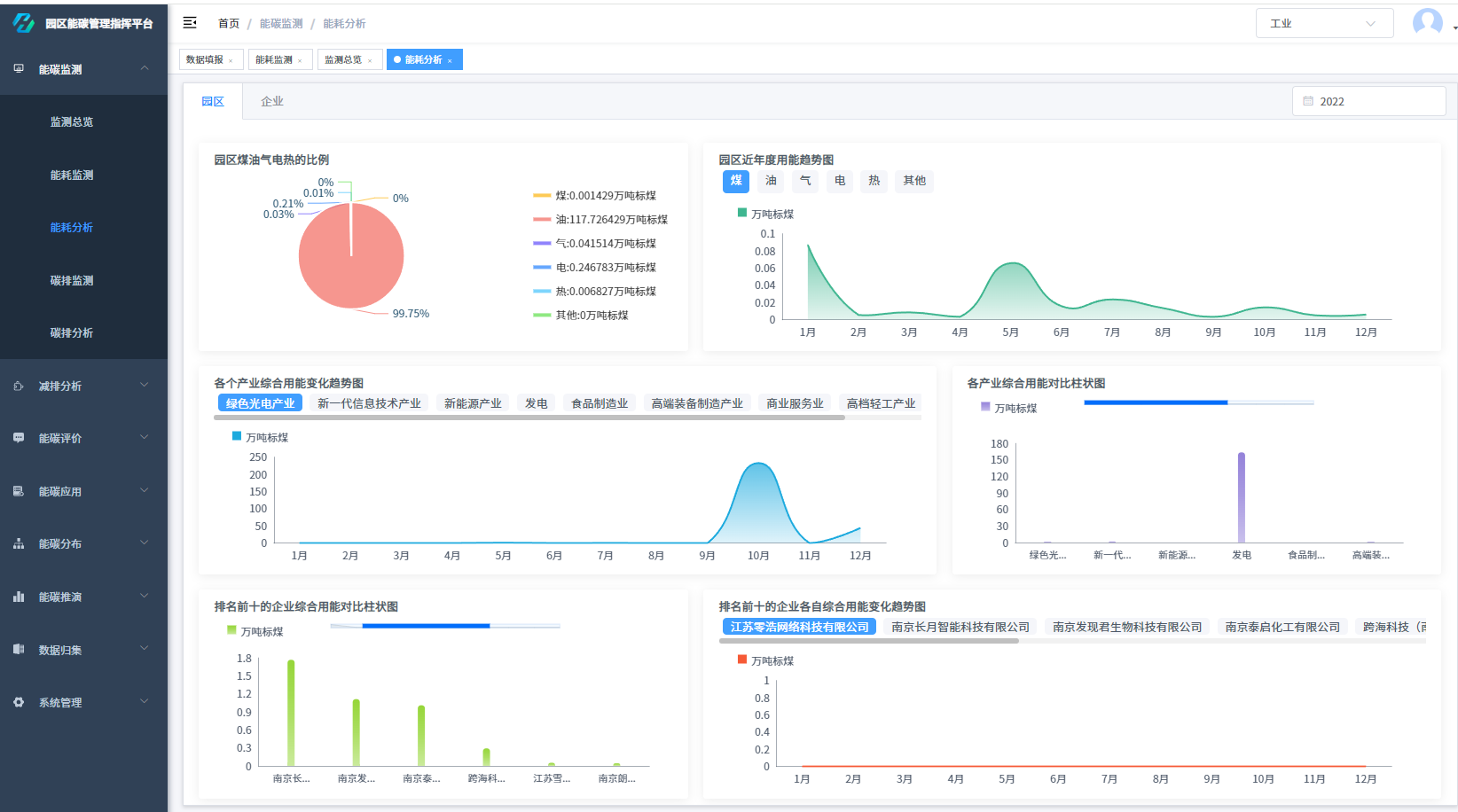1458x812 pixels.
Task: Select 南京长月智能科技有限公司 company chip
Action: pyautogui.click(x=959, y=626)
